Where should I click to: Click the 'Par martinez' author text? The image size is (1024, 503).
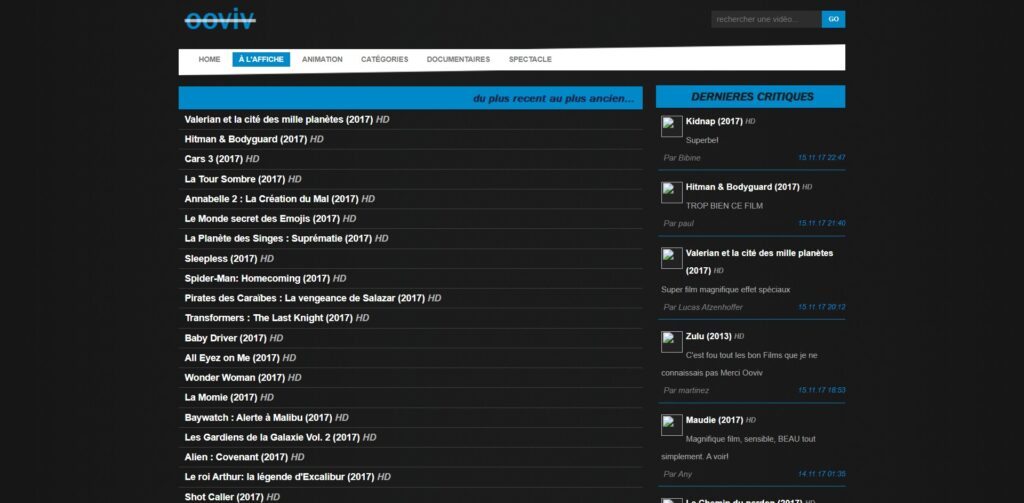tap(686, 391)
